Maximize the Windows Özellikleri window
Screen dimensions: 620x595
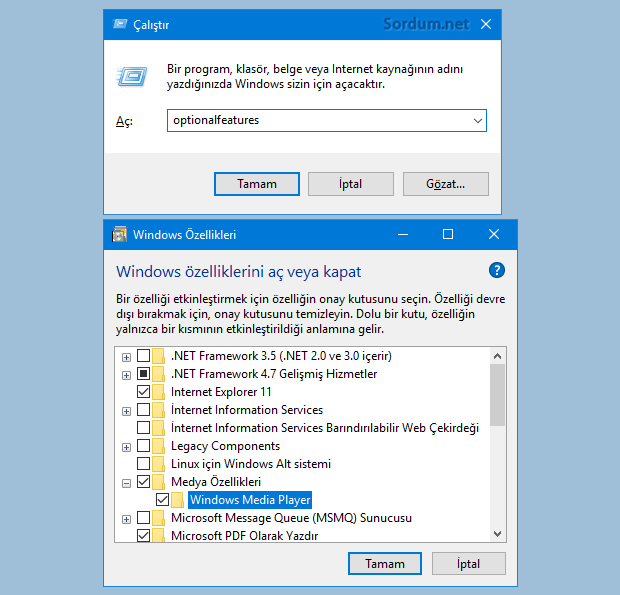coord(448,234)
